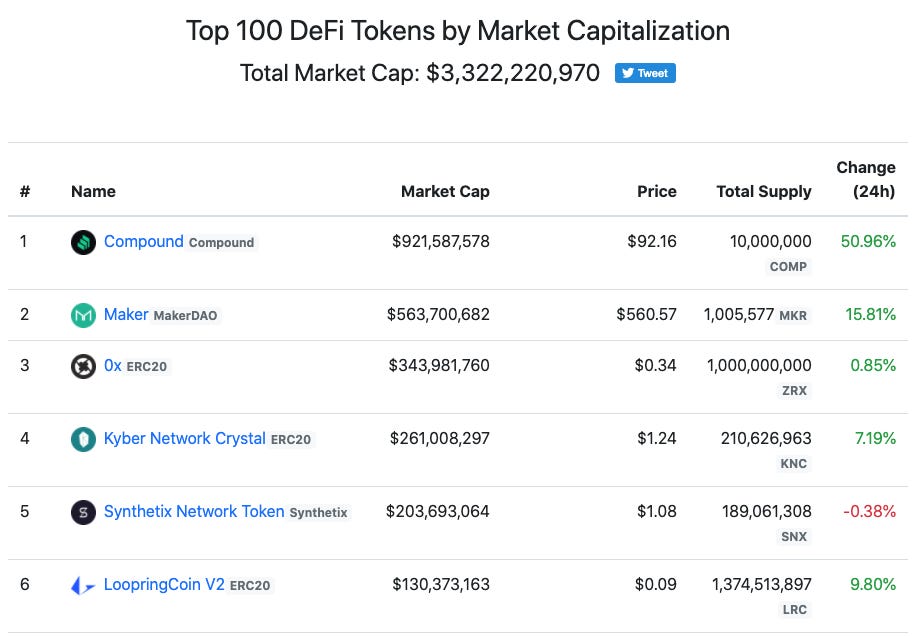Click the Name column header
This screenshot has height=636, width=919.
pos(93,191)
